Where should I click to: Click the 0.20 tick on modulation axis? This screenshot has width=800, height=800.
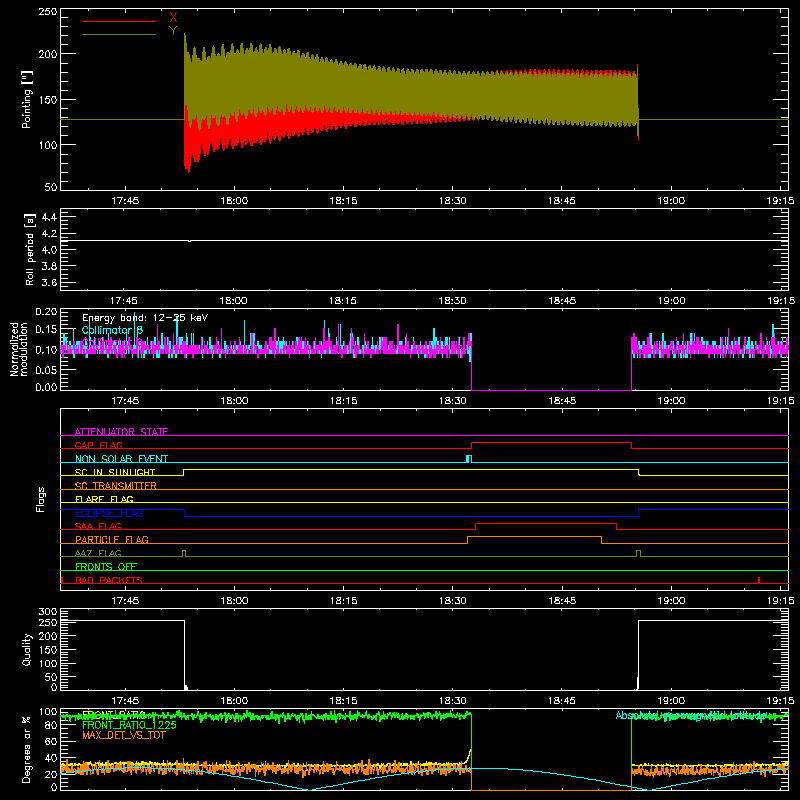pos(47,312)
